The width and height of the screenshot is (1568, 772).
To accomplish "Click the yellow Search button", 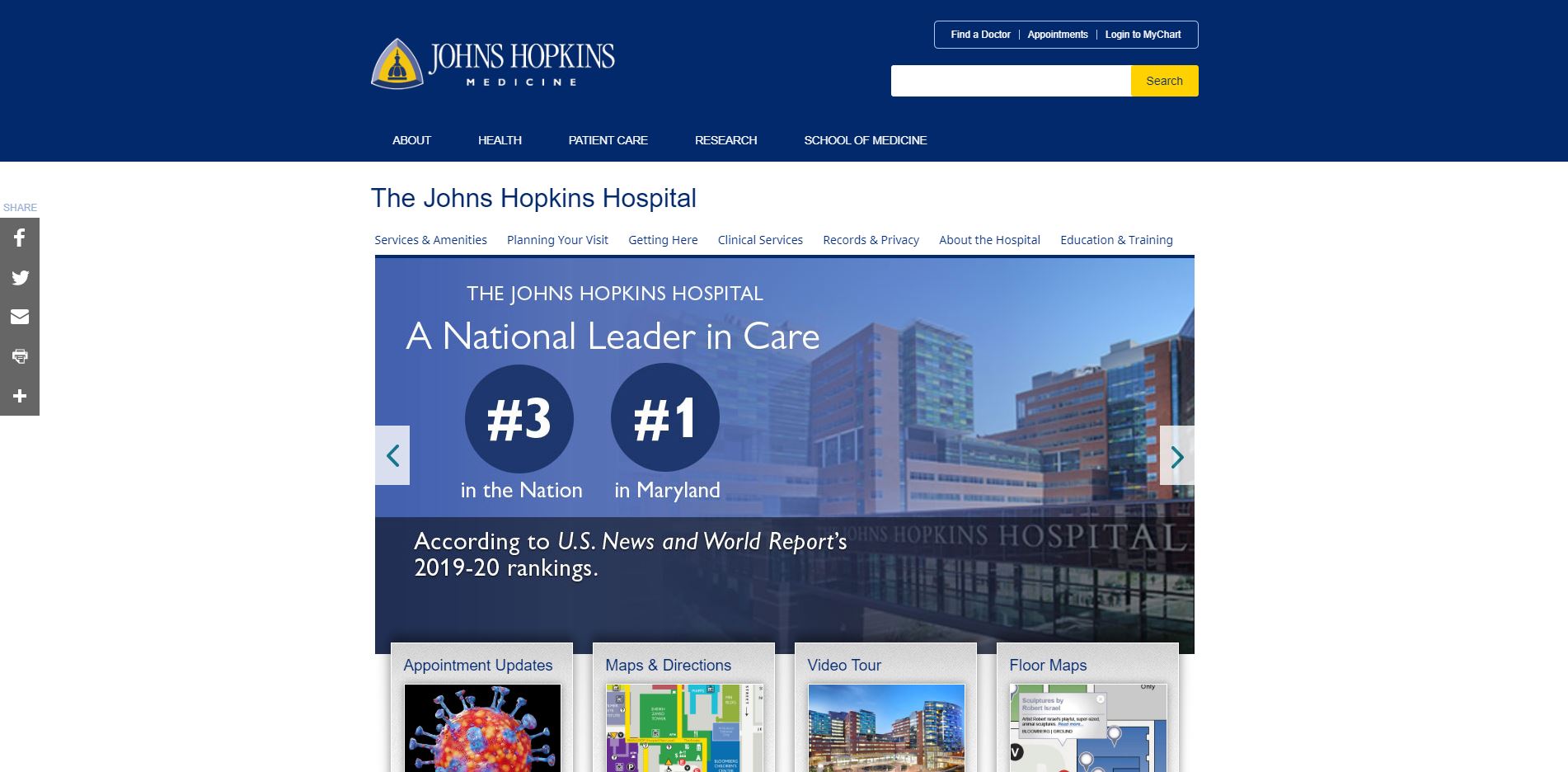I will pyautogui.click(x=1164, y=81).
